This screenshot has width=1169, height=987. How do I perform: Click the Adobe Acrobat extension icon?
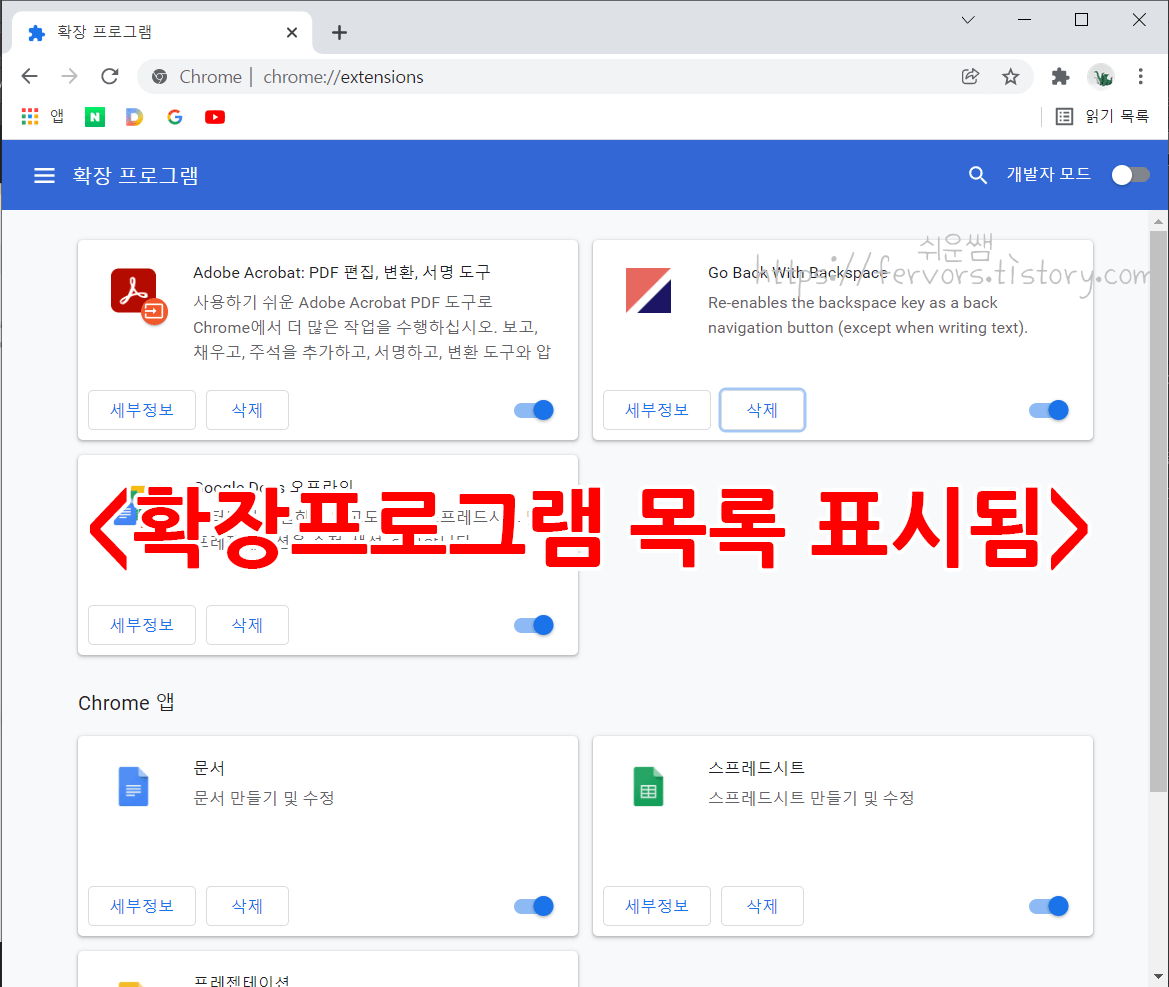click(x=138, y=296)
